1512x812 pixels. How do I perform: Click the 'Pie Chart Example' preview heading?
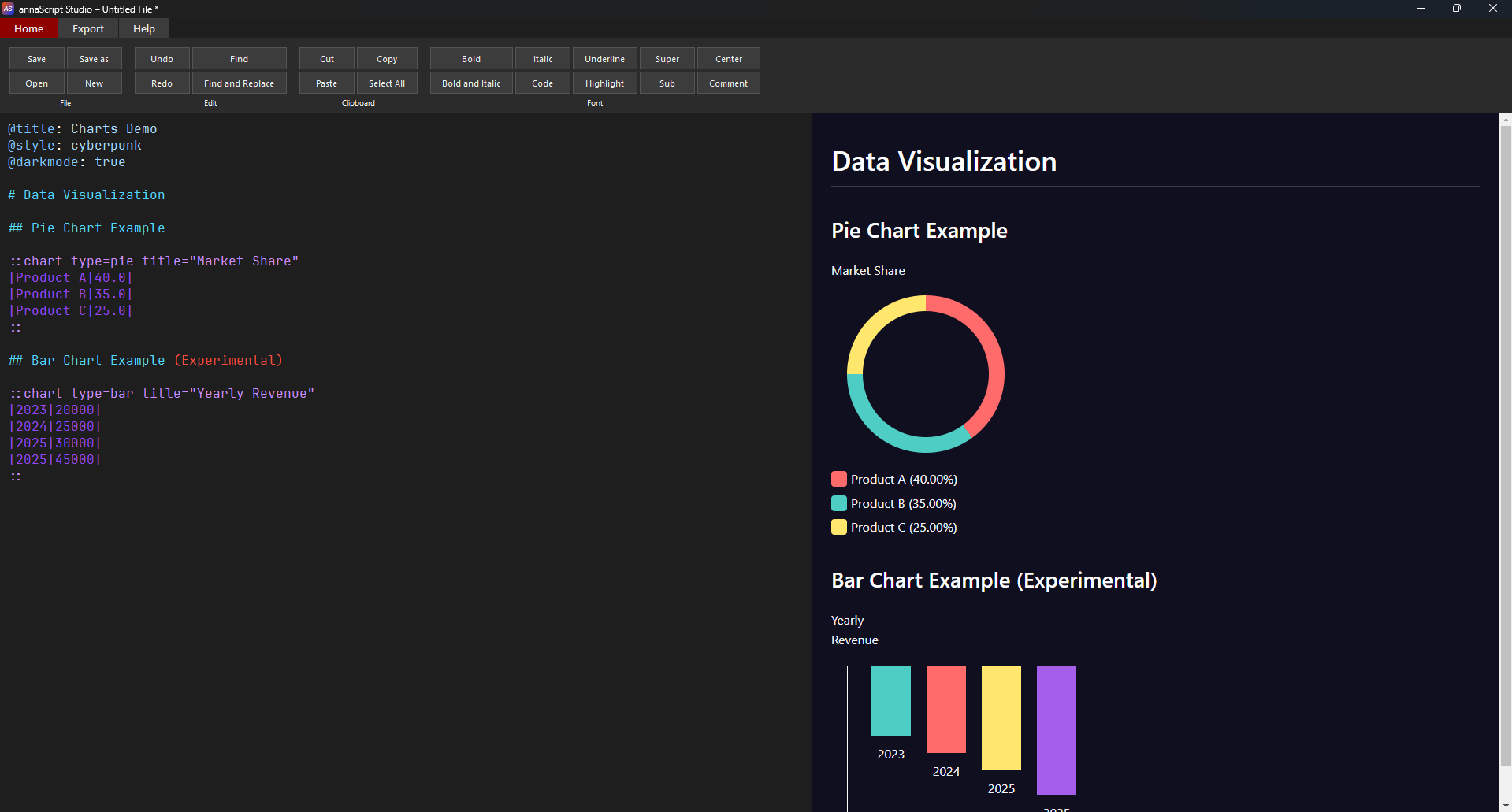(919, 231)
